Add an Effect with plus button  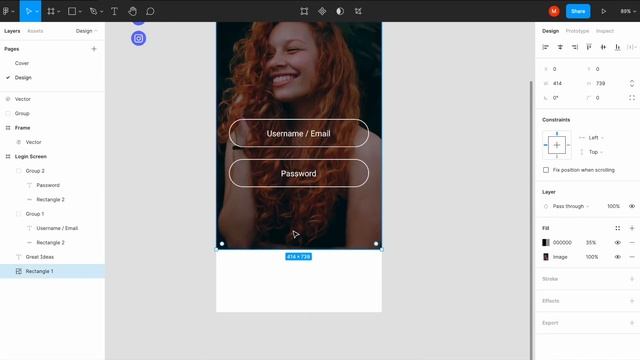click(632, 301)
